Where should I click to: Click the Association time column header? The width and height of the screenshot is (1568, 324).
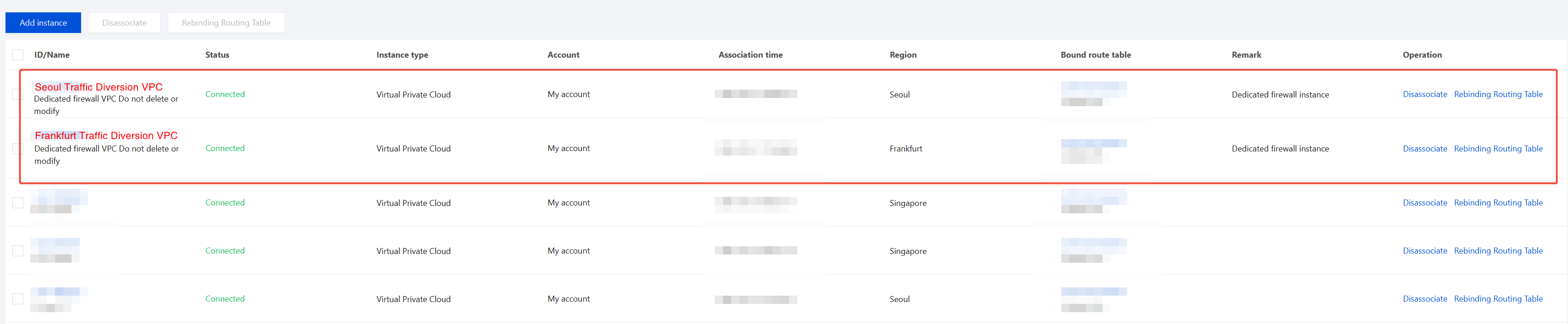(751, 55)
